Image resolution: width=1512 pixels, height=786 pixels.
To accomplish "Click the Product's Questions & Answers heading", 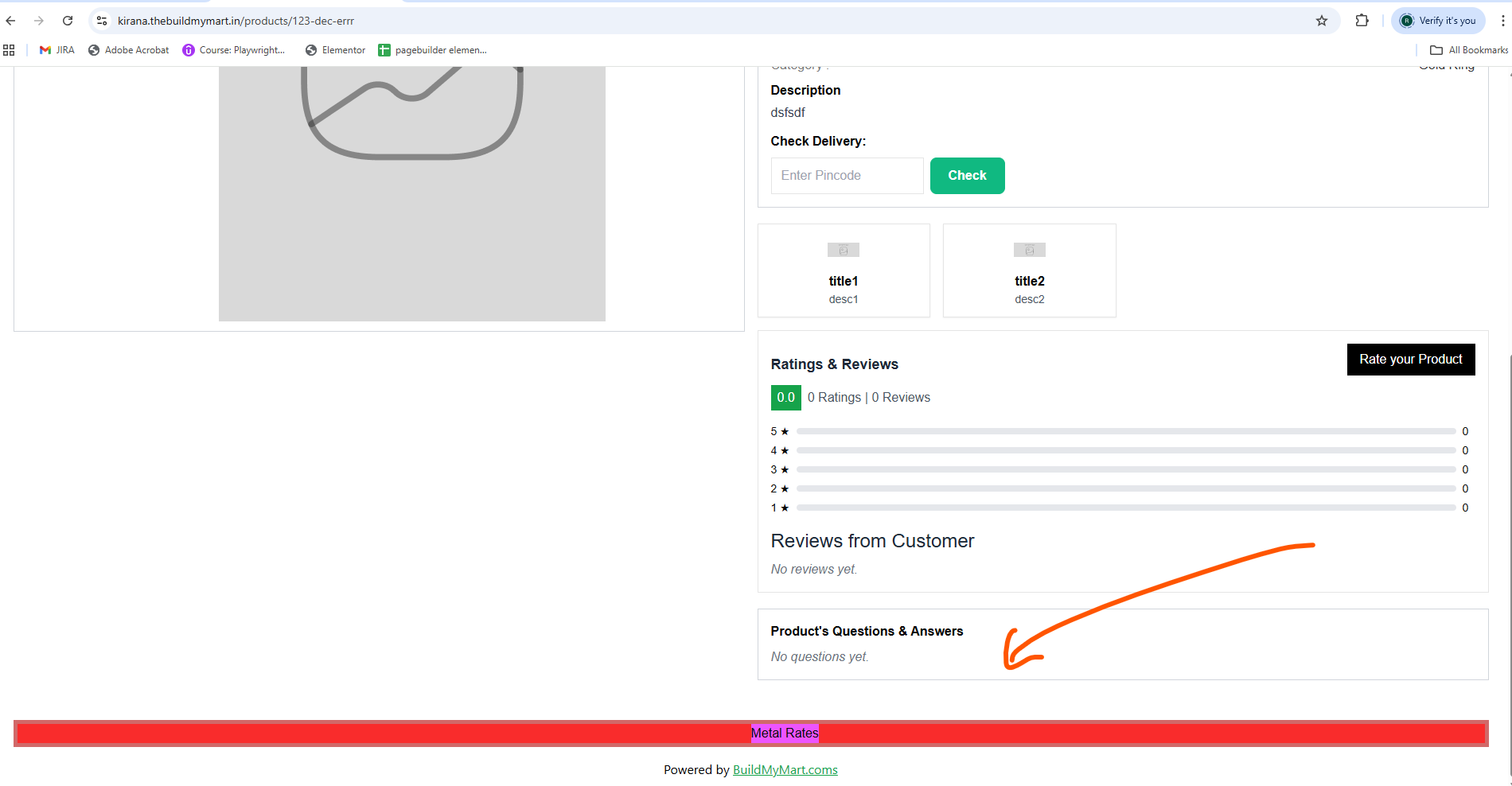I will coord(867,632).
